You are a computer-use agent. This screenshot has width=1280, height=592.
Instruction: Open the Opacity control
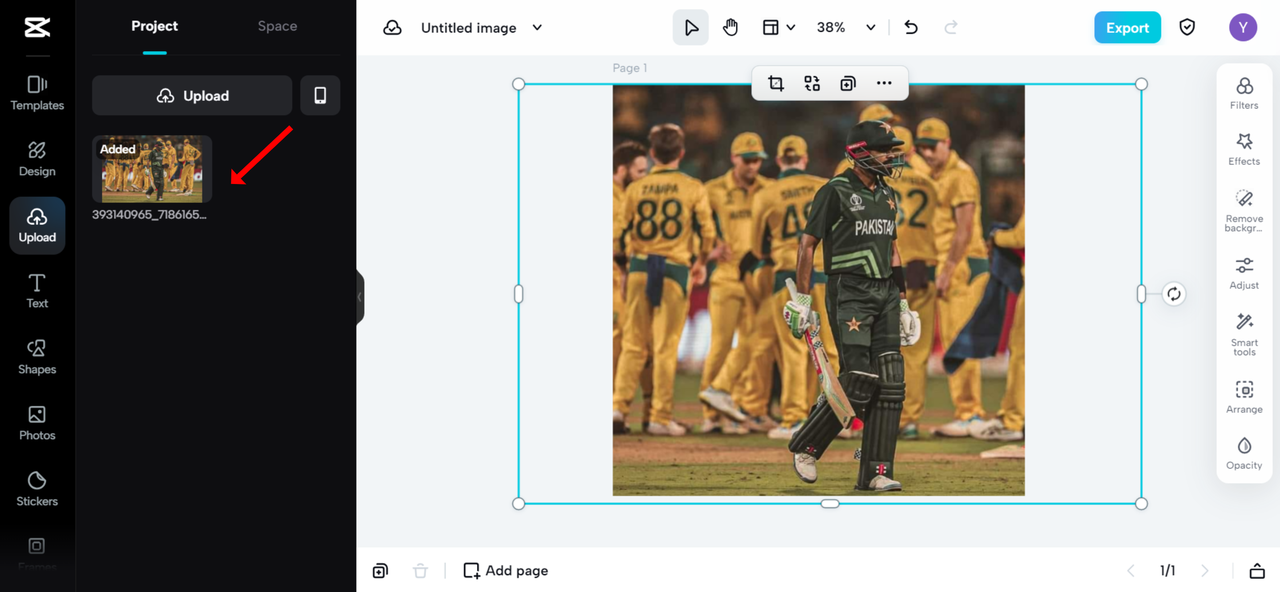(x=1244, y=453)
